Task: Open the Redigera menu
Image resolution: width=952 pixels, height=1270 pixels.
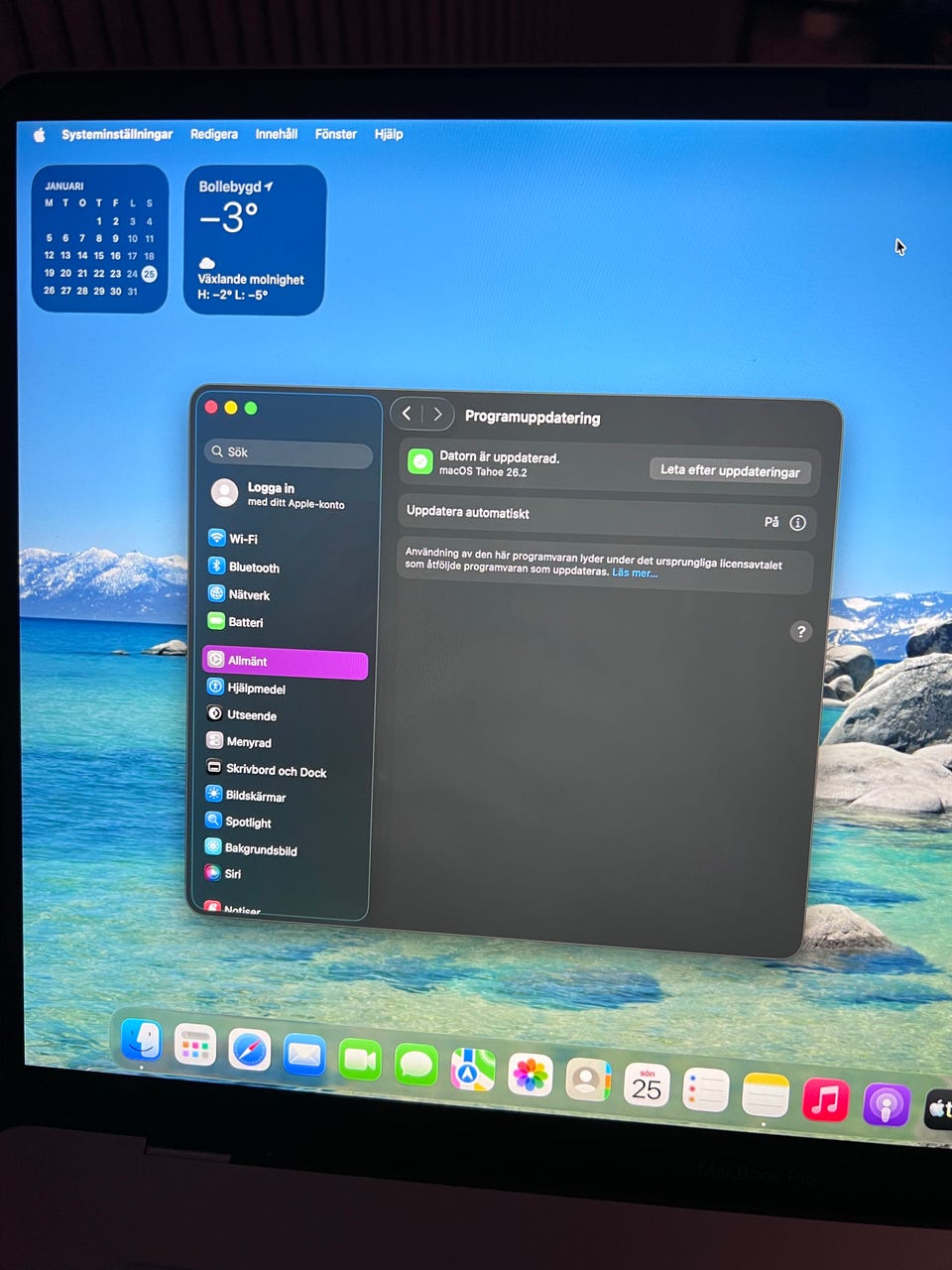Action: (x=213, y=134)
